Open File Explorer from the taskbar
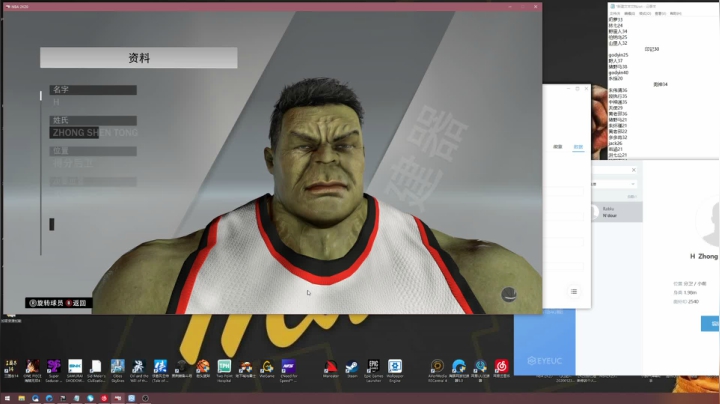The width and height of the screenshot is (720, 404). [22, 398]
